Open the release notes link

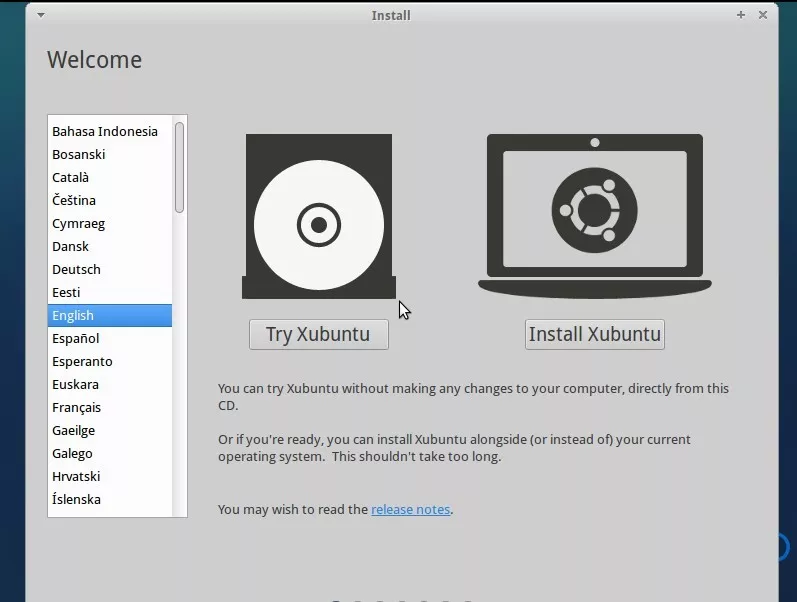[x=411, y=509]
